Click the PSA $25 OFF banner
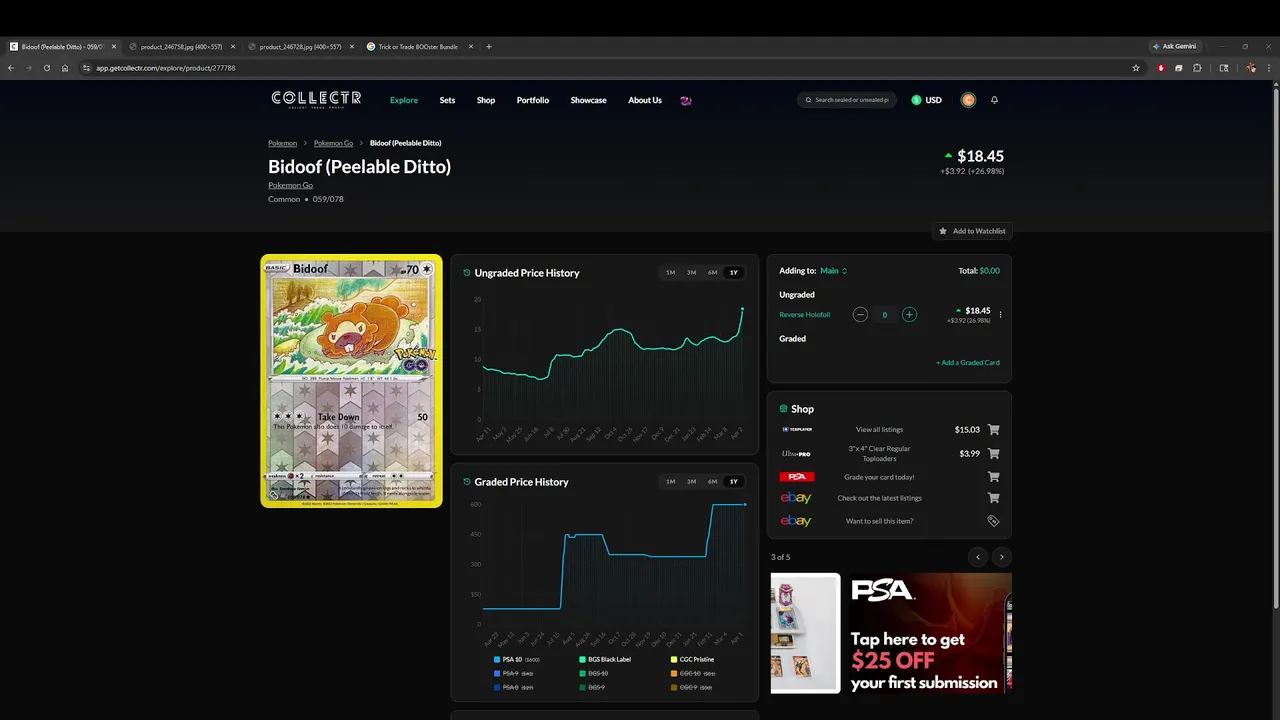The width and height of the screenshot is (1280, 720). pyautogui.click(x=929, y=633)
